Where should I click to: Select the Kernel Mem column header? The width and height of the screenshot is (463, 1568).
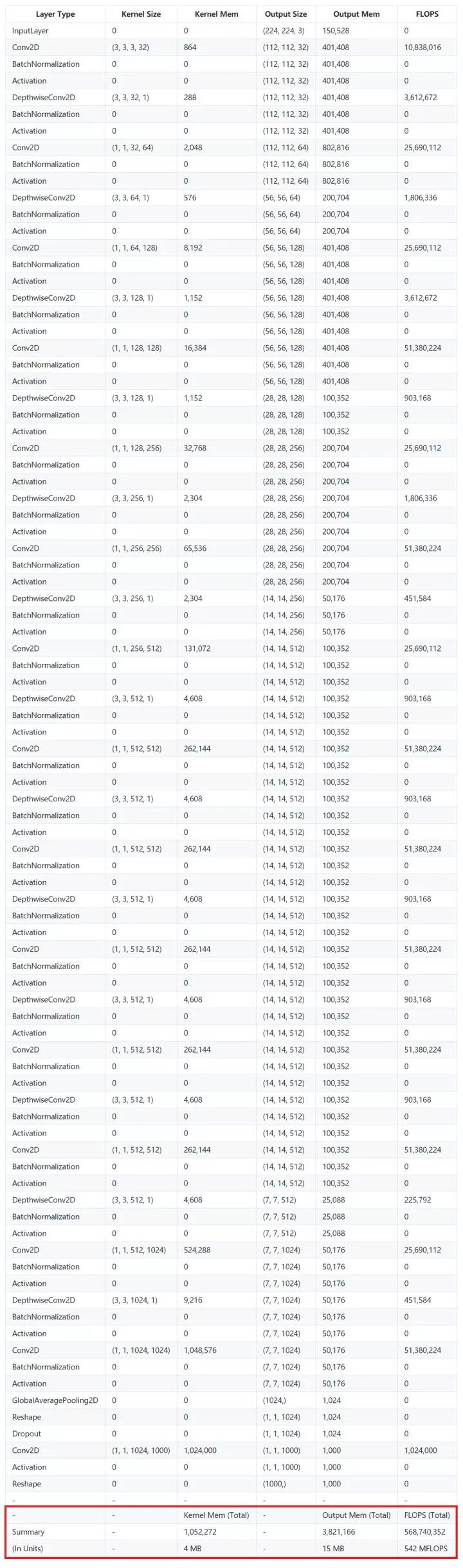click(x=216, y=14)
